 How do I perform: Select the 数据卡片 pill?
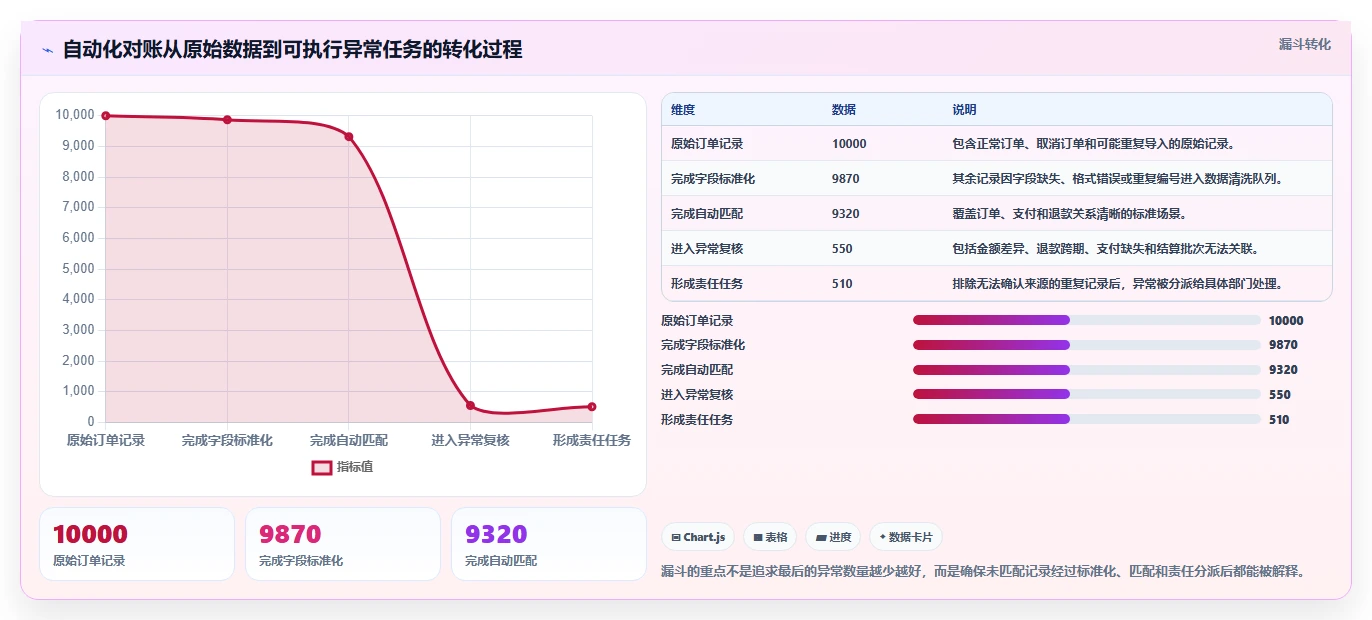(905, 537)
